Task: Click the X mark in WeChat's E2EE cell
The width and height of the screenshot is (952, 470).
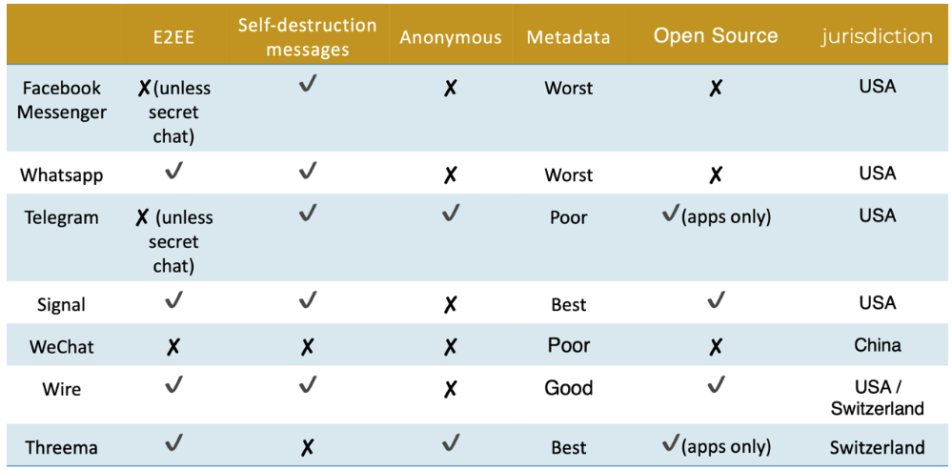Action: click(x=174, y=346)
